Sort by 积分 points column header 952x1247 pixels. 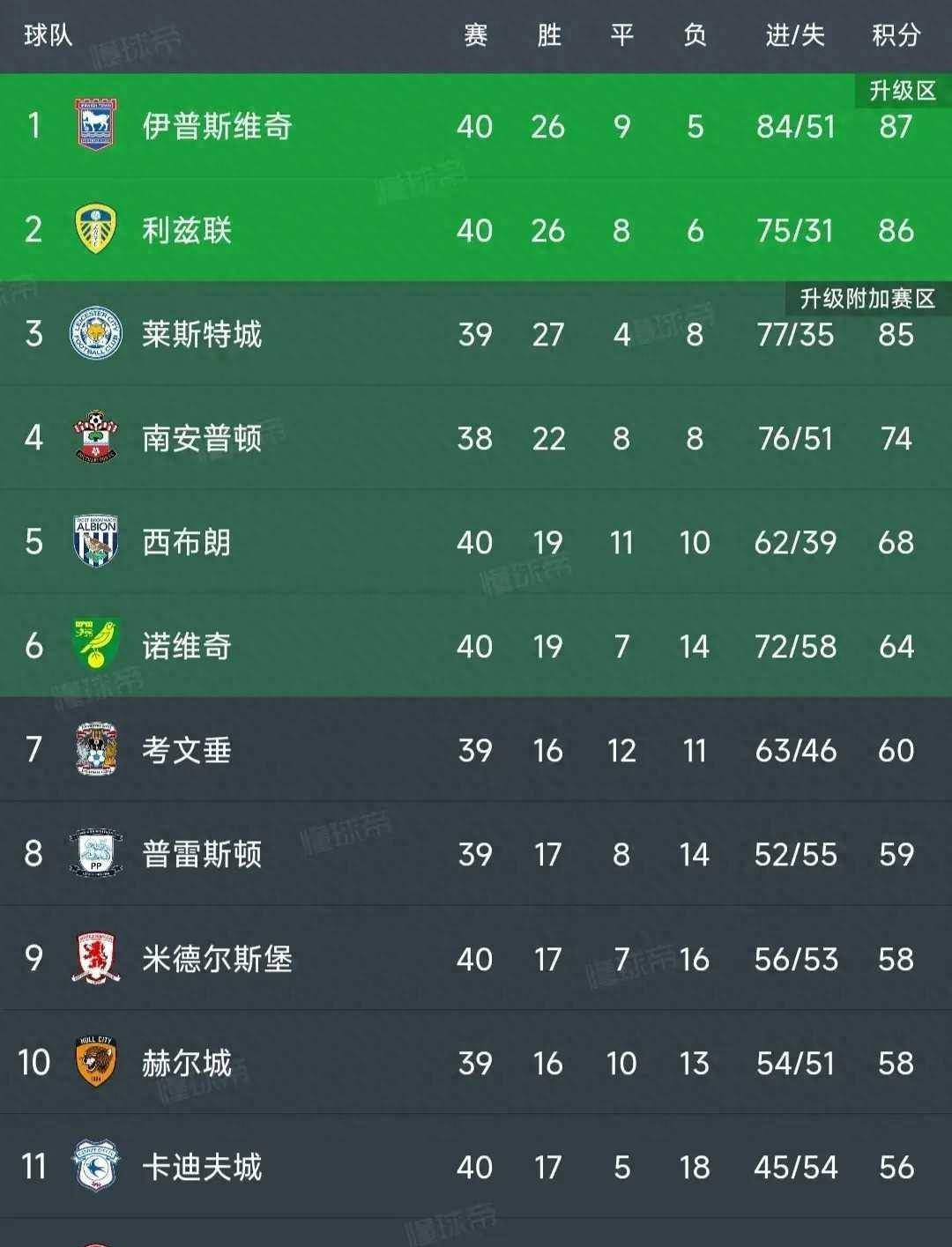[x=896, y=35]
